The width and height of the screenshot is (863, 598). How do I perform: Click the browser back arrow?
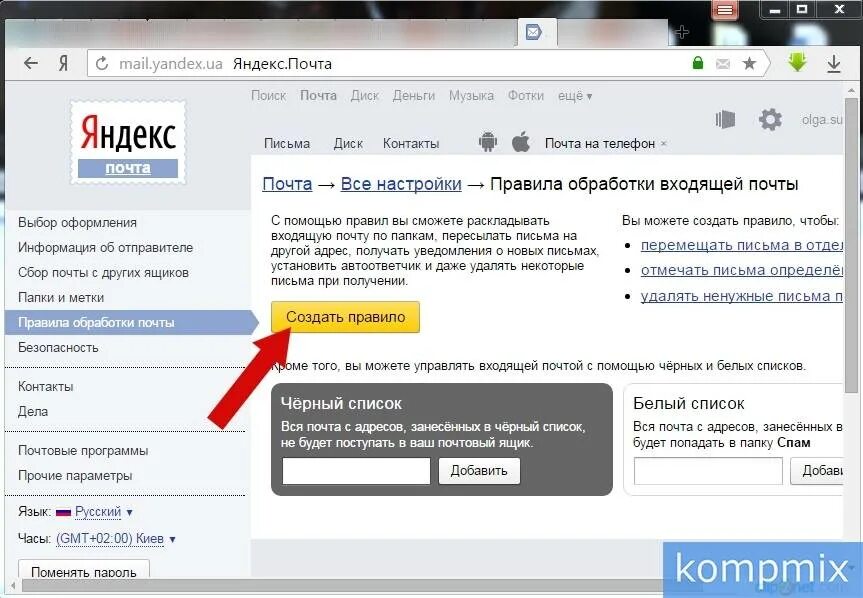tap(31, 63)
